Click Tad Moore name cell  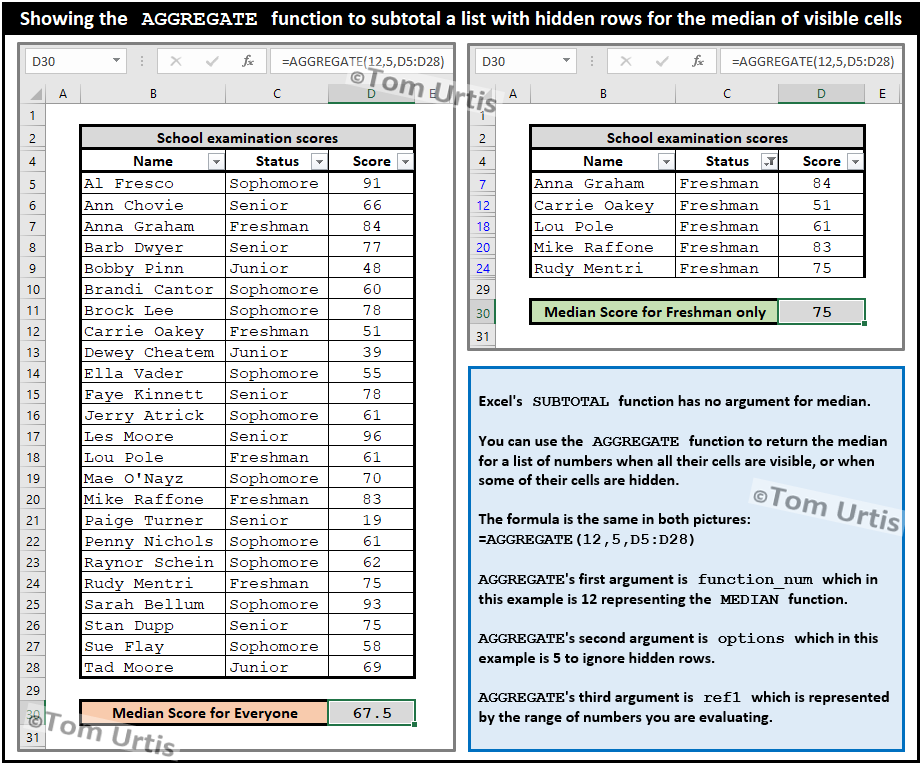coord(153,668)
